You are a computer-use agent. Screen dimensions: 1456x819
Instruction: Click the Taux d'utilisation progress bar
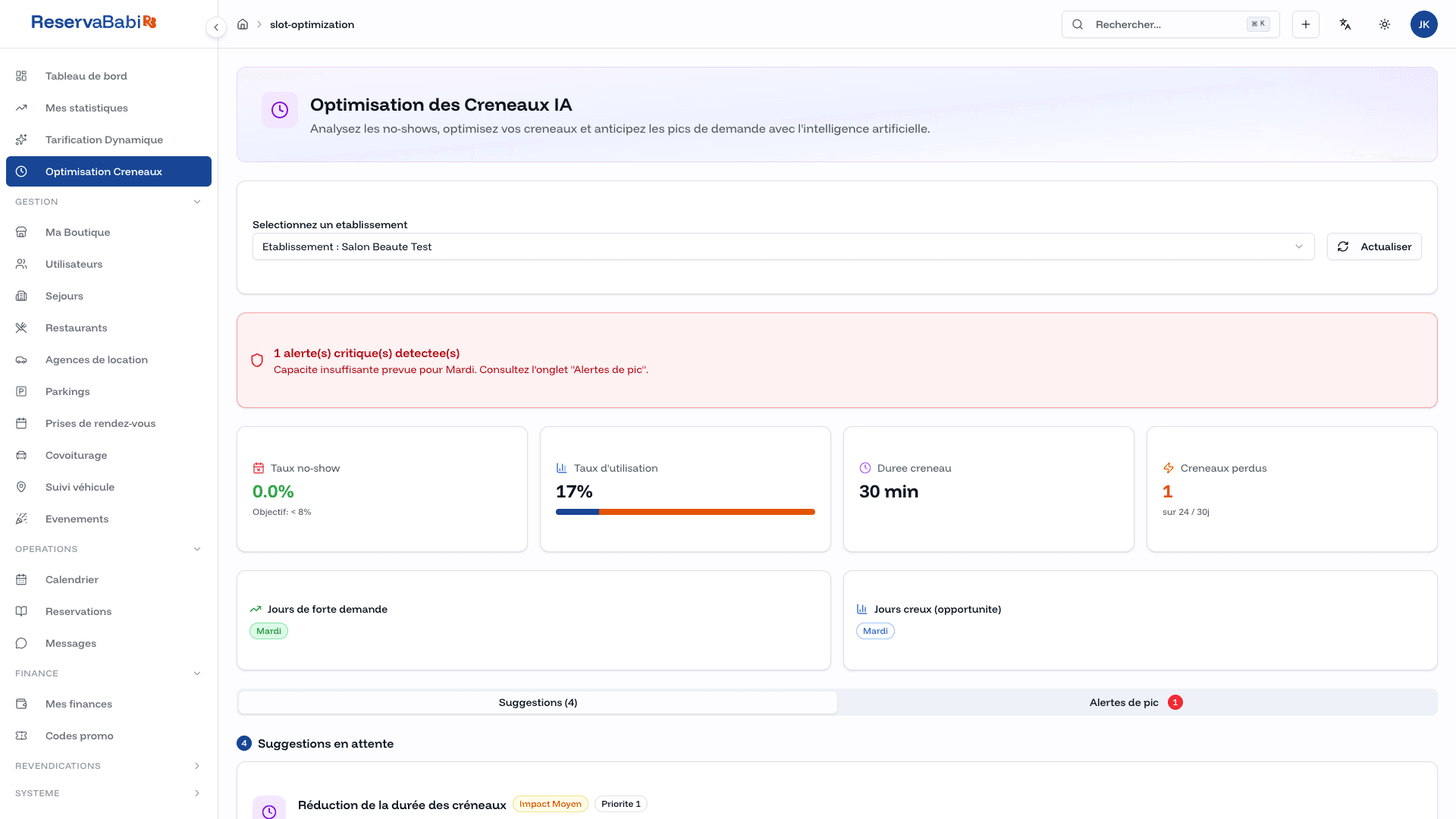point(686,512)
